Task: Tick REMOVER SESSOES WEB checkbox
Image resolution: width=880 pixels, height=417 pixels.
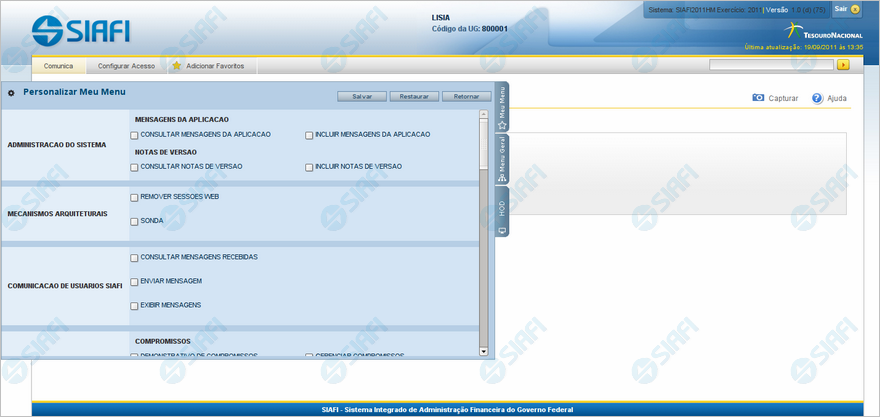Action: tap(134, 198)
